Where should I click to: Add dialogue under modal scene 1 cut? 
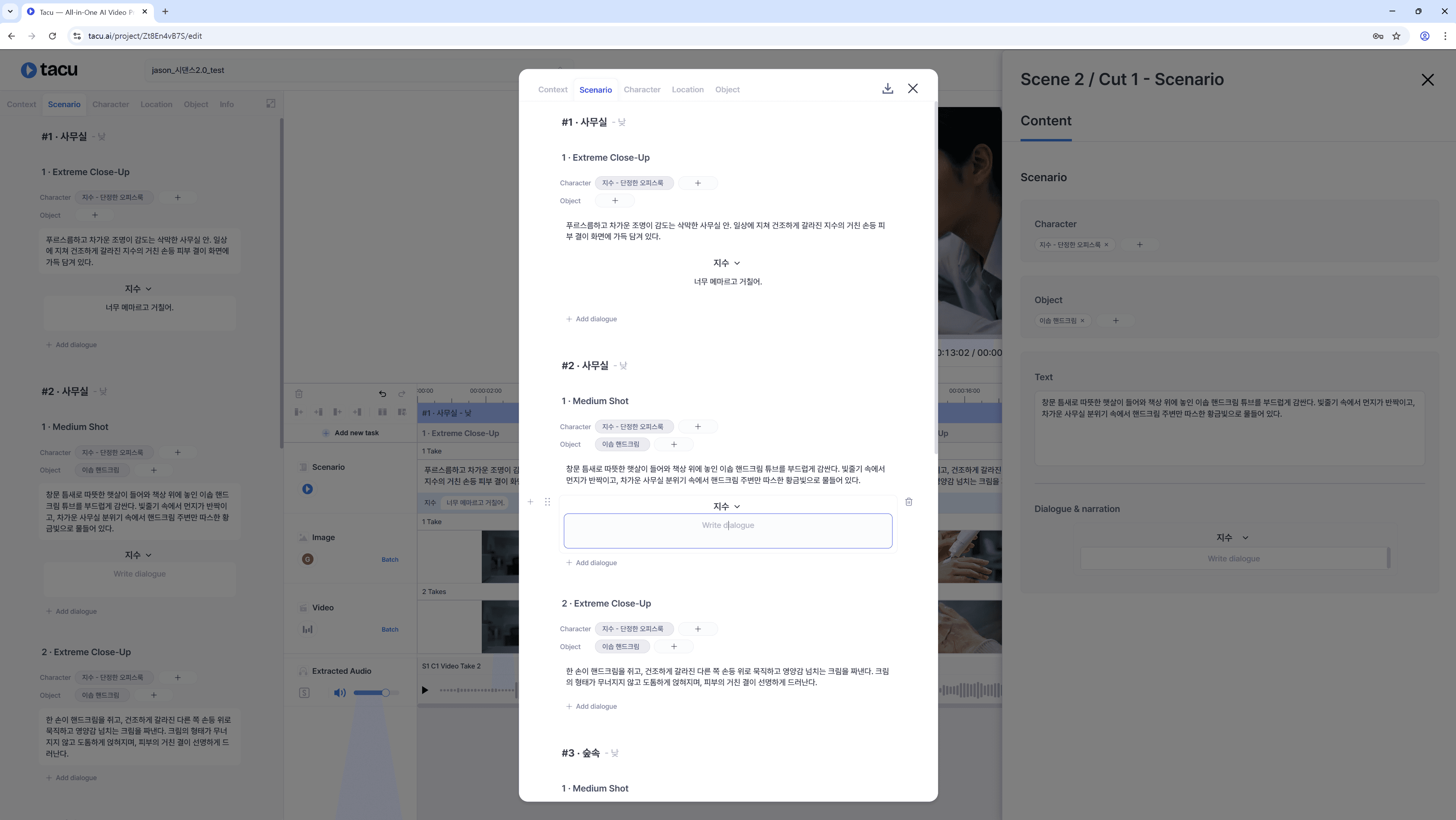[x=591, y=319]
